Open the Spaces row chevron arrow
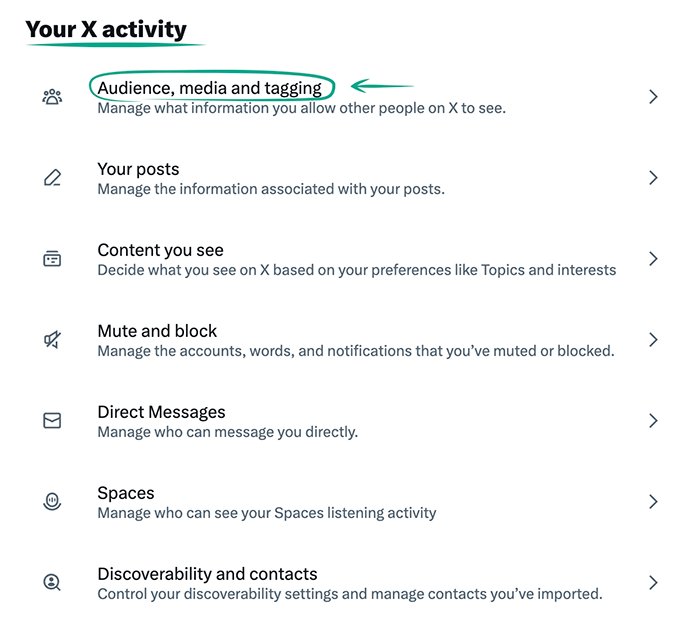The height and width of the screenshot is (640, 700). pyautogui.click(x=653, y=502)
